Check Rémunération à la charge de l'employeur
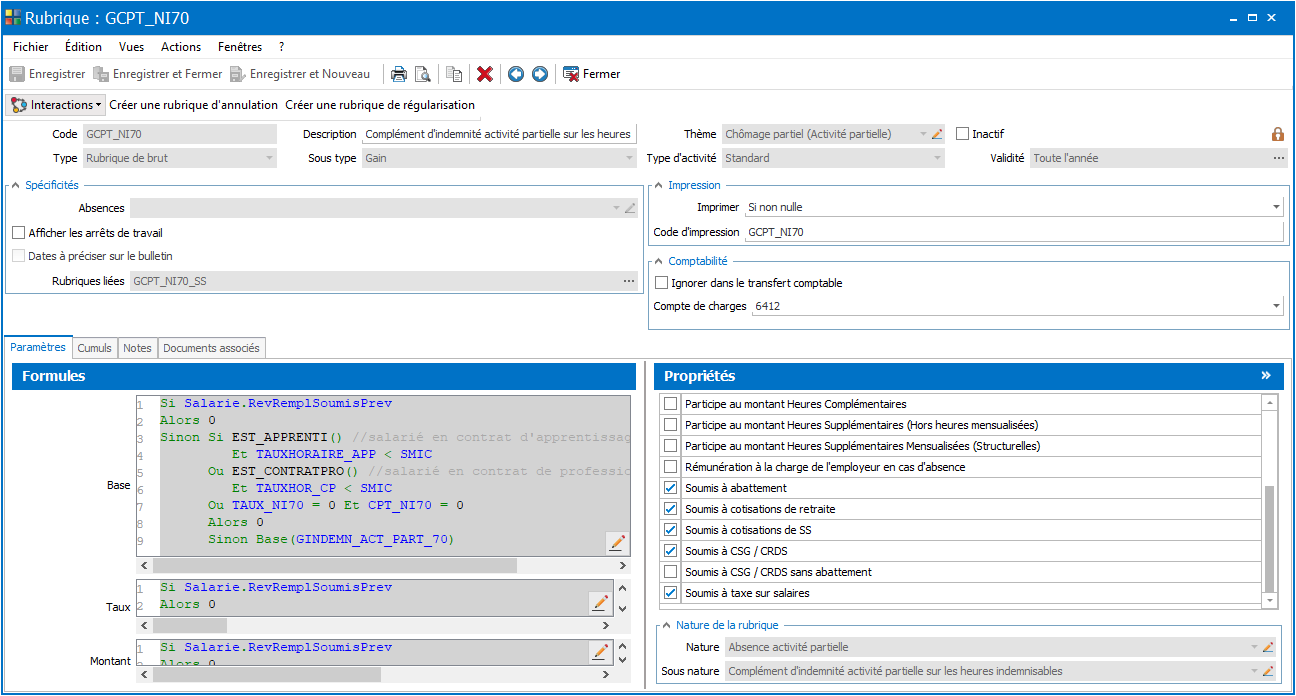Viewport: 1296px width, 696px height. pos(671,467)
